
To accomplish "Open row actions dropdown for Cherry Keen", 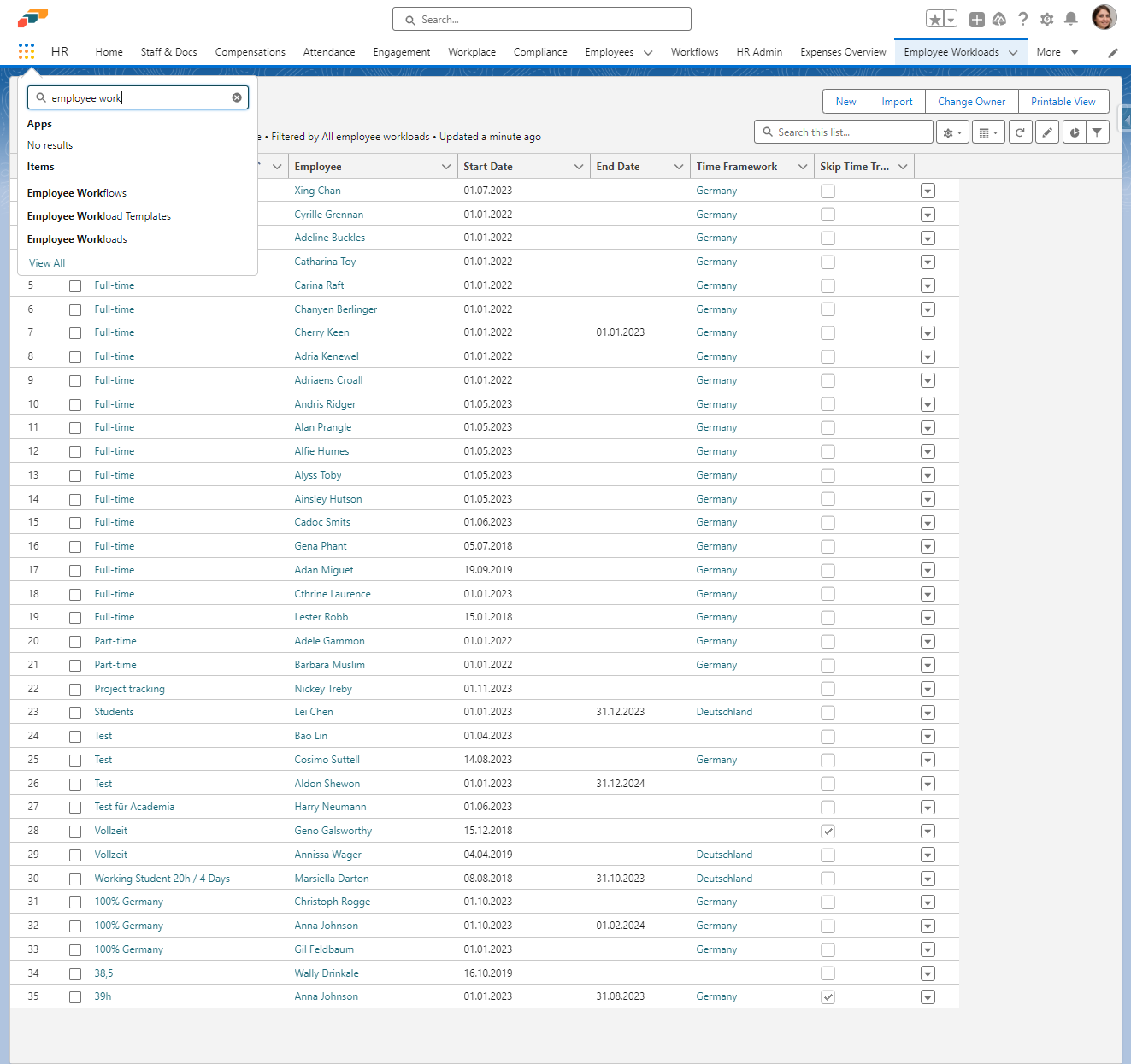I will [x=928, y=332].
